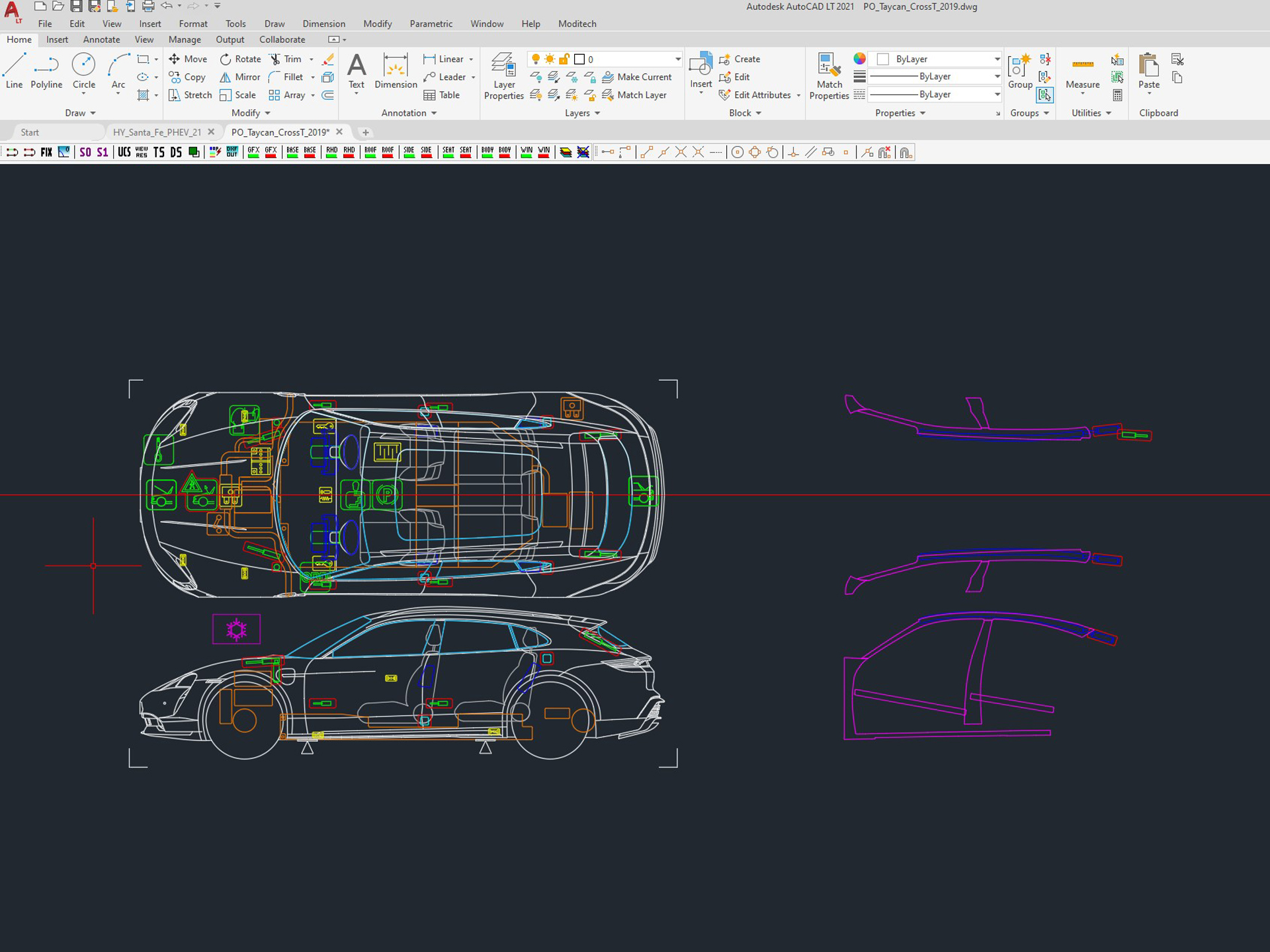Image resolution: width=1270 pixels, height=952 pixels.
Task: Click the Plot (print) icon in quick access toolbar
Action: point(148,6)
